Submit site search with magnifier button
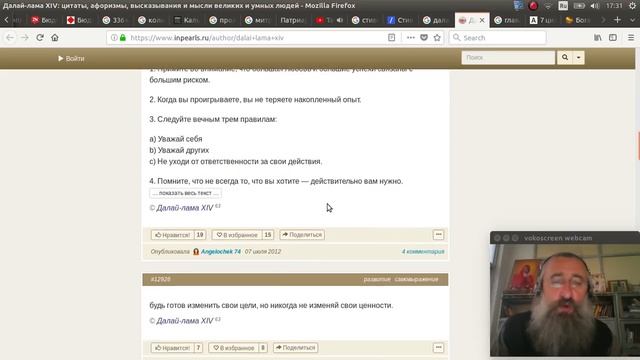The width and height of the screenshot is (640, 360). 565,58
